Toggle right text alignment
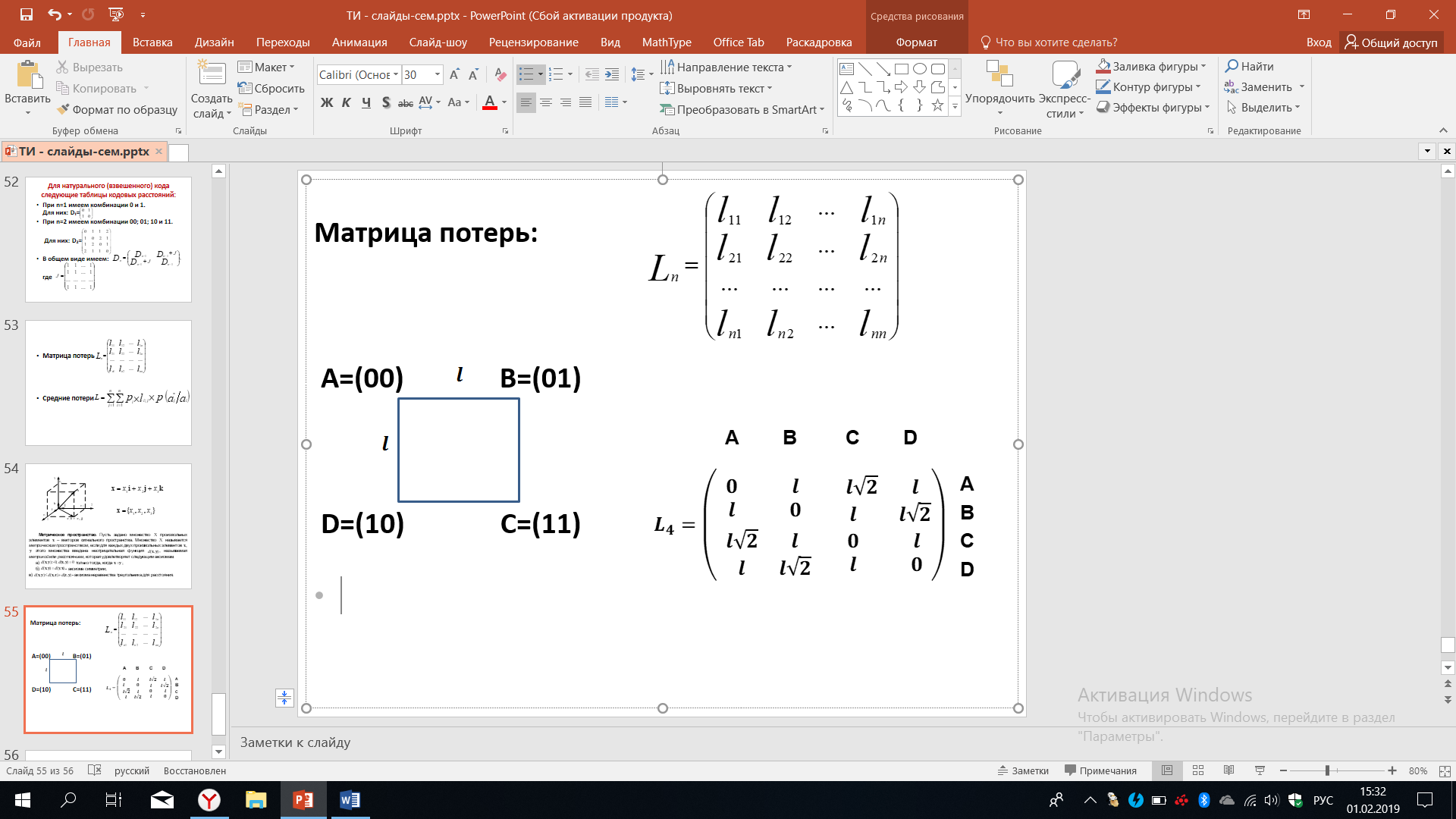Screen dimensions: 1456x819 (566, 102)
